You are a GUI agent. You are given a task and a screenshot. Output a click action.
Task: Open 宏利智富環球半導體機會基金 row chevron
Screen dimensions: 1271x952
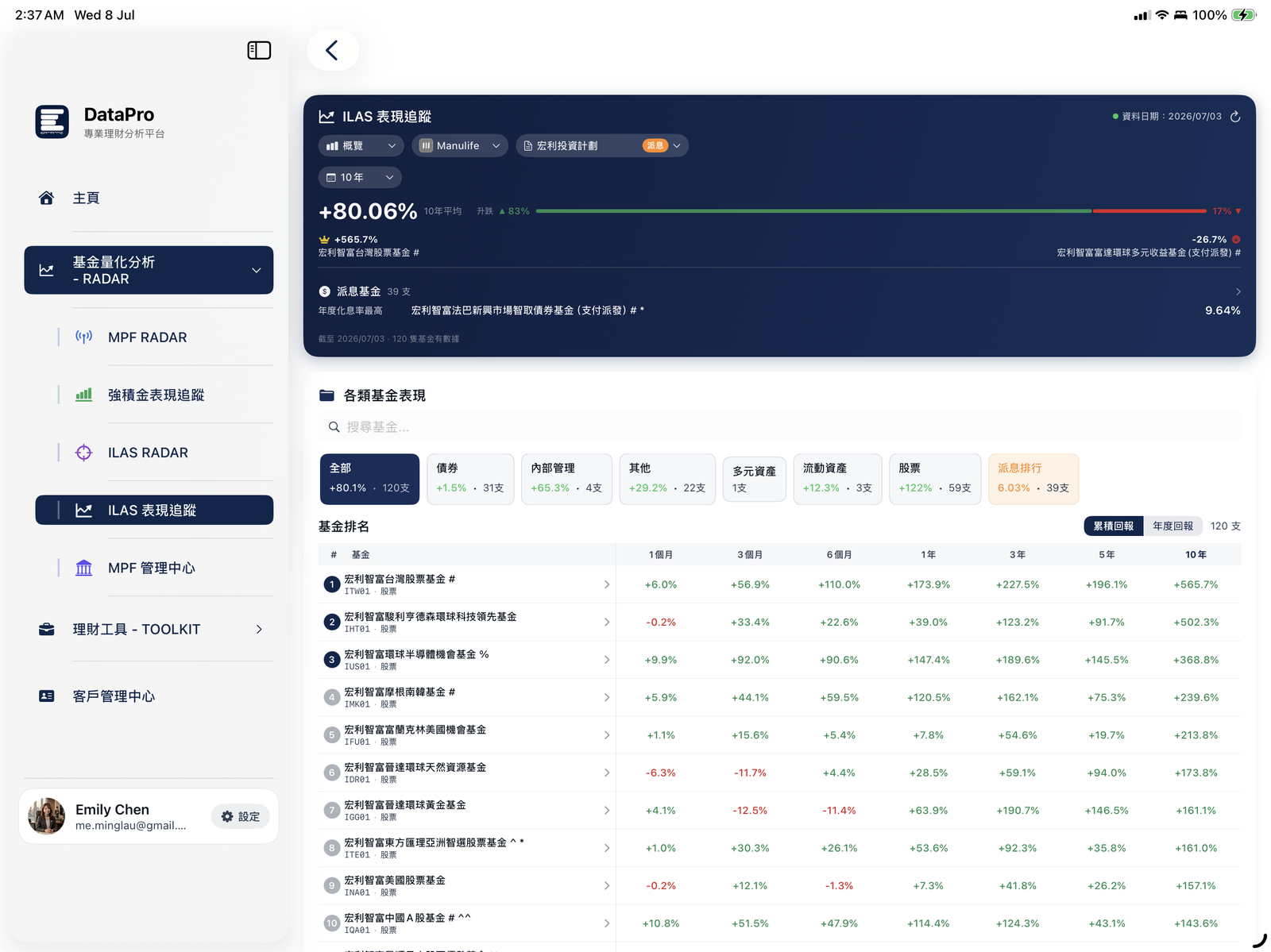pyautogui.click(x=607, y=660)
